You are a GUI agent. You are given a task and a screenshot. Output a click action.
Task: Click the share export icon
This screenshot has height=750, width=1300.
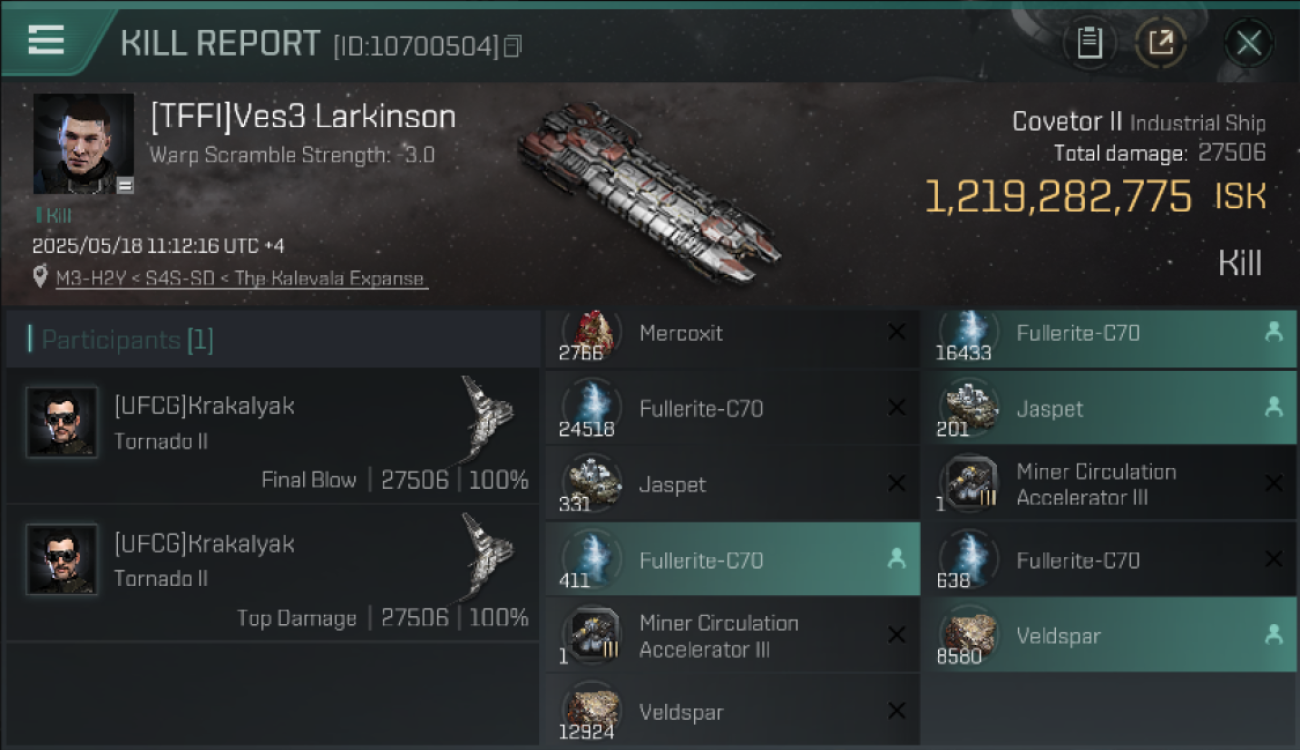(x=1161, y=43)
